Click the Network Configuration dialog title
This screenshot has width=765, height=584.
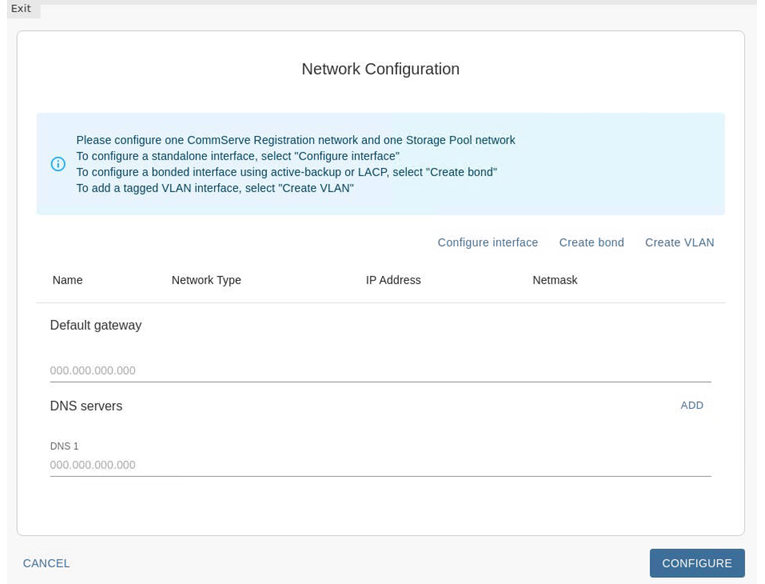pos(380,69)
